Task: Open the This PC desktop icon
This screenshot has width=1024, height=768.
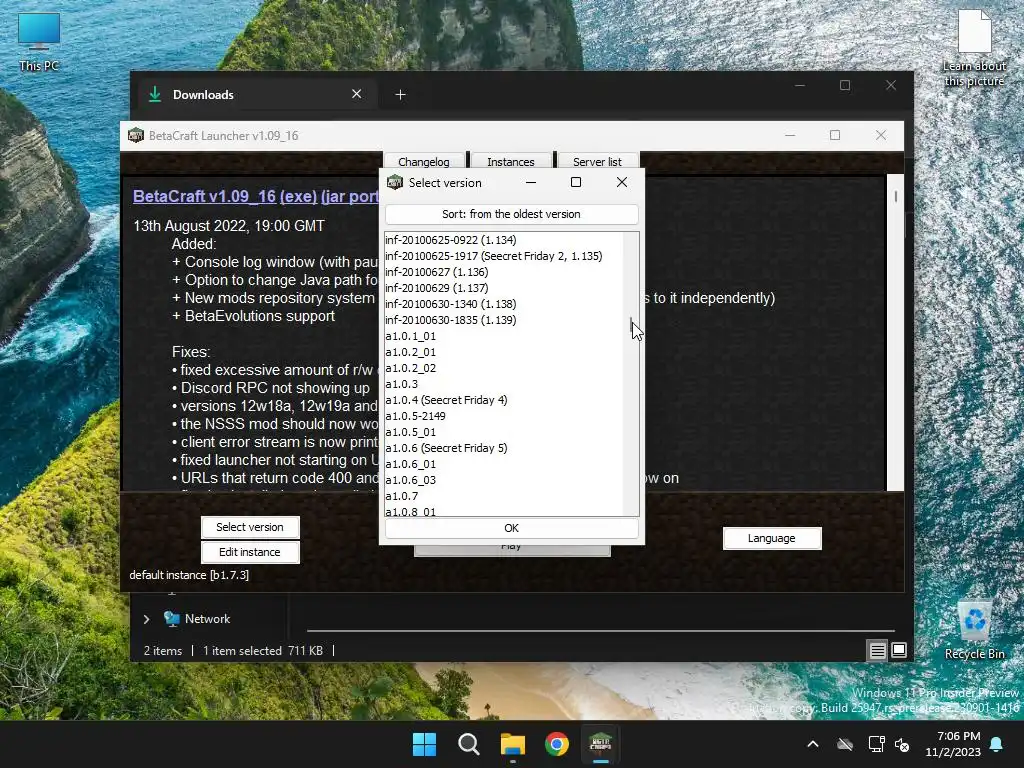Action: (39, 42)
